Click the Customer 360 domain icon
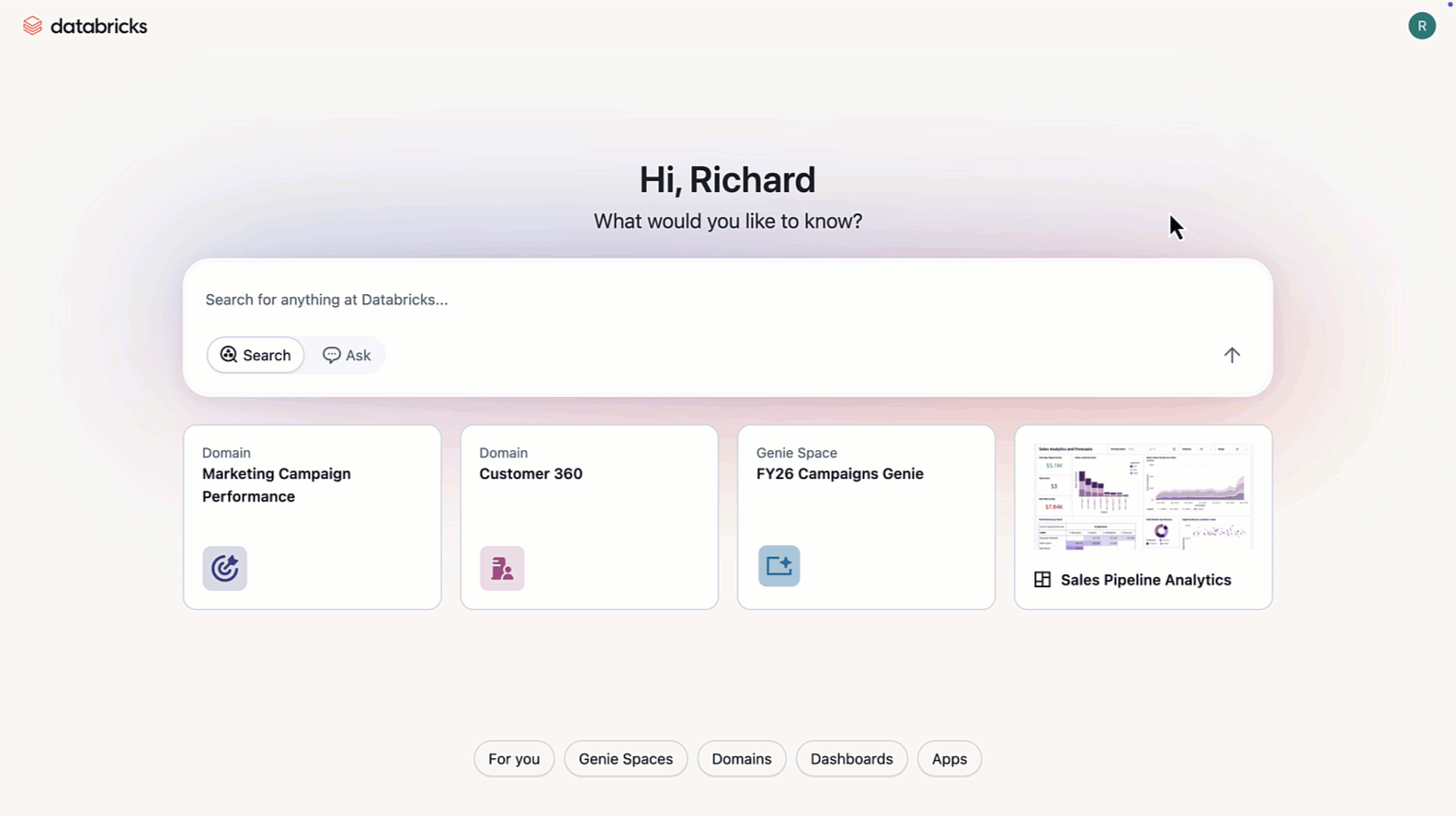 pos(502,568)
